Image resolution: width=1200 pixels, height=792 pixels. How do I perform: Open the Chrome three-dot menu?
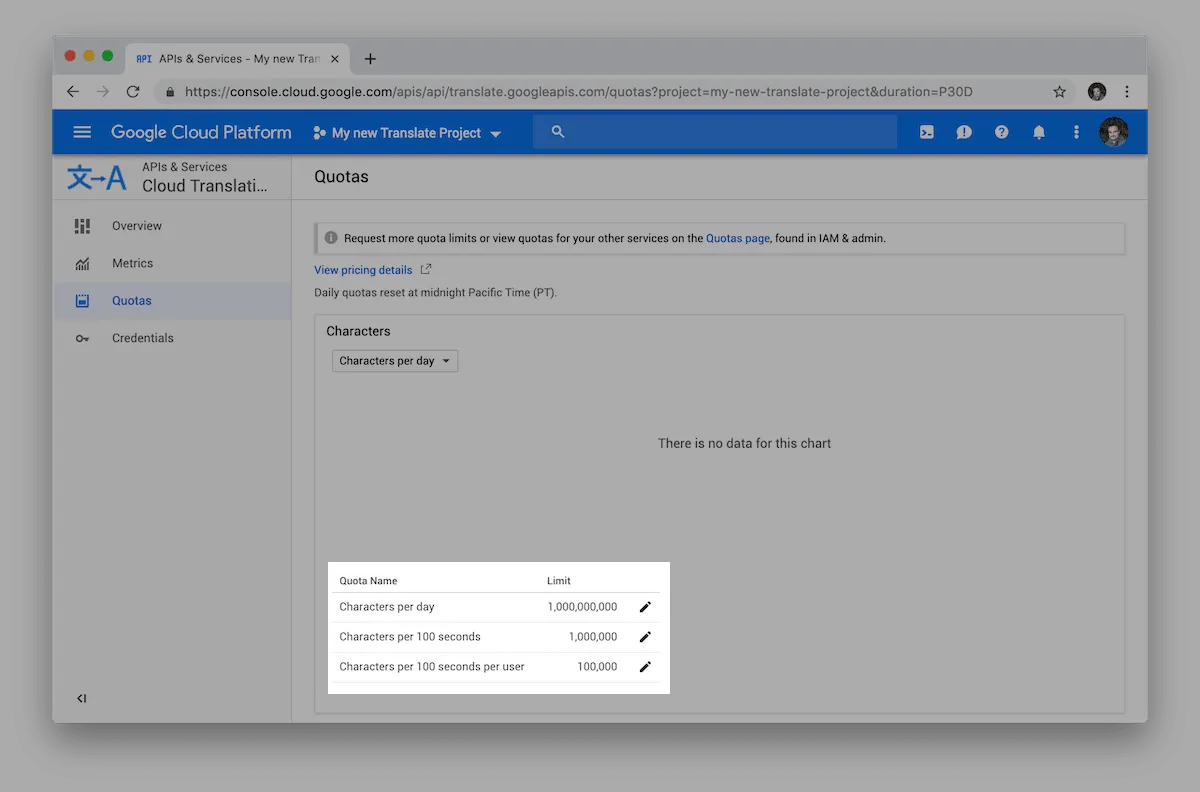tap(1127, 91)
